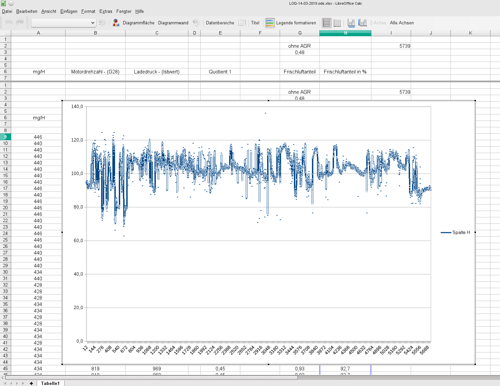
Task: Click the 60,0 y-axis label in chart
Action: click(x=78, y=240)
